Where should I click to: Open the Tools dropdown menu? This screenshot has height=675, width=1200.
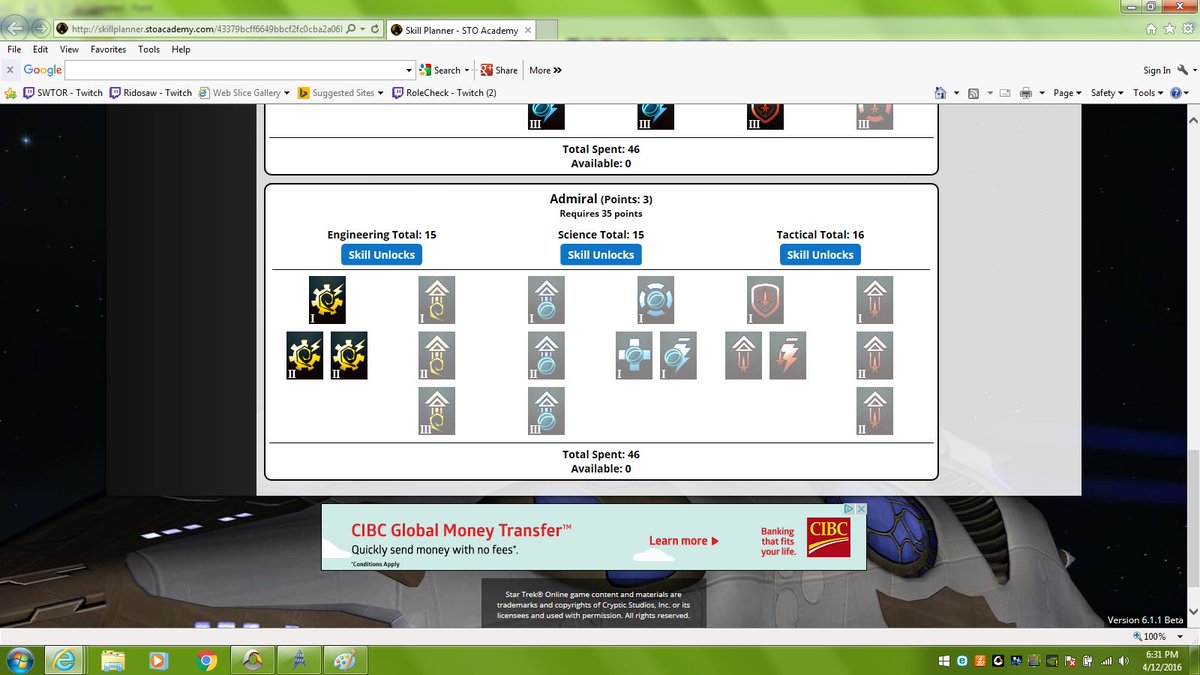pos(1146,92)
